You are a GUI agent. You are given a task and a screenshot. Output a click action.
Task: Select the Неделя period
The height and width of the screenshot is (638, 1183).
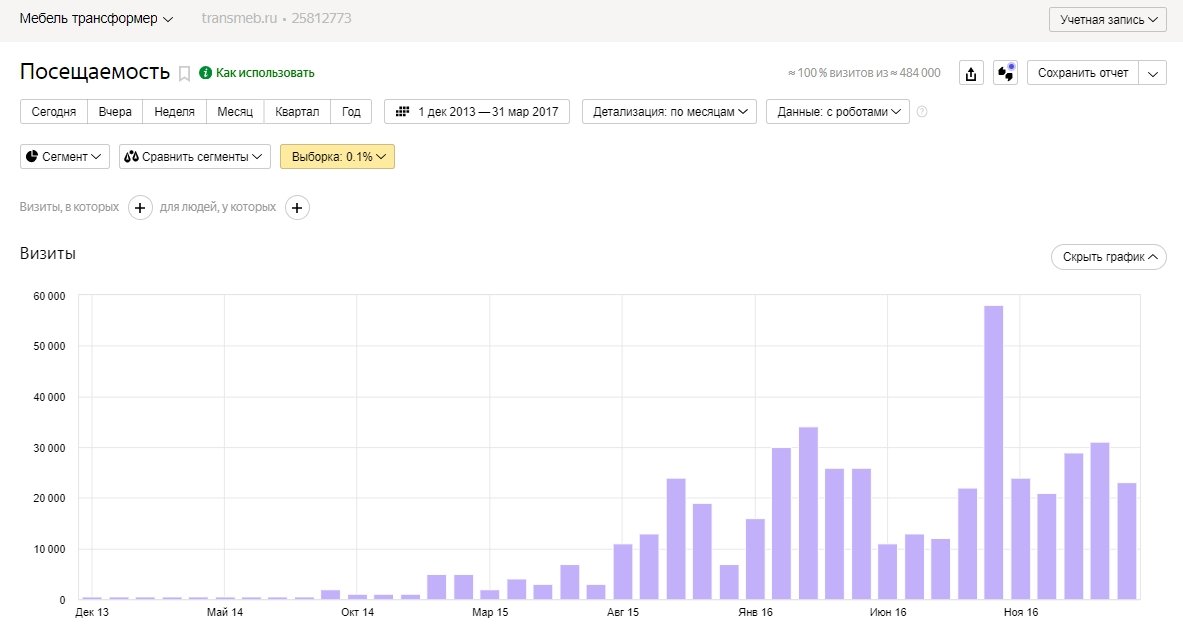tap(174, 112)
